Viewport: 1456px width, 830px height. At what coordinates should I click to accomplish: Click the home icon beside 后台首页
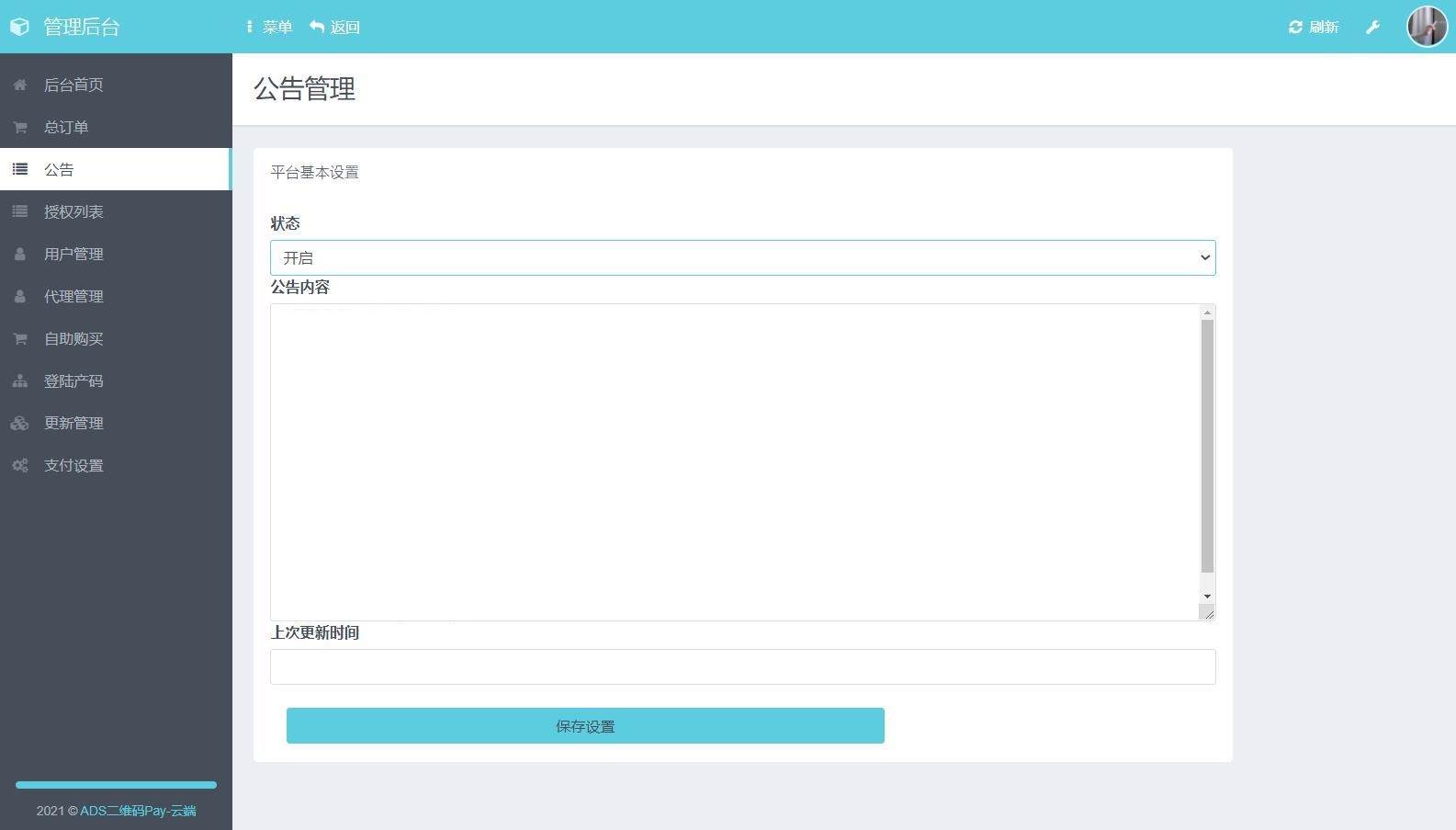point(19,85)
